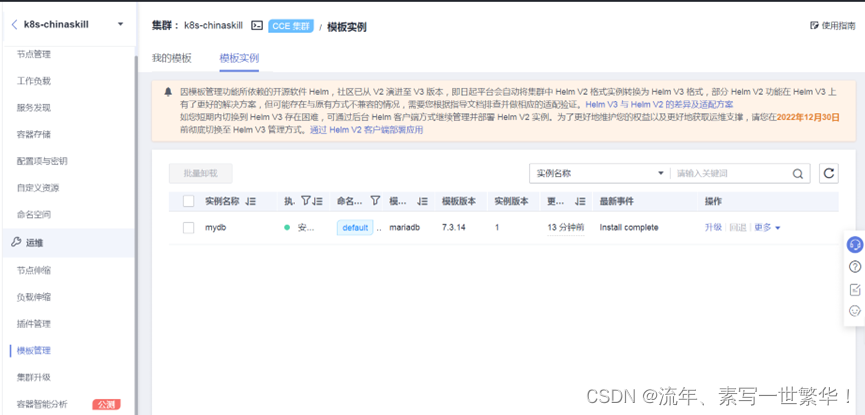Switch to the 模板实例 tab

[239, 58]
